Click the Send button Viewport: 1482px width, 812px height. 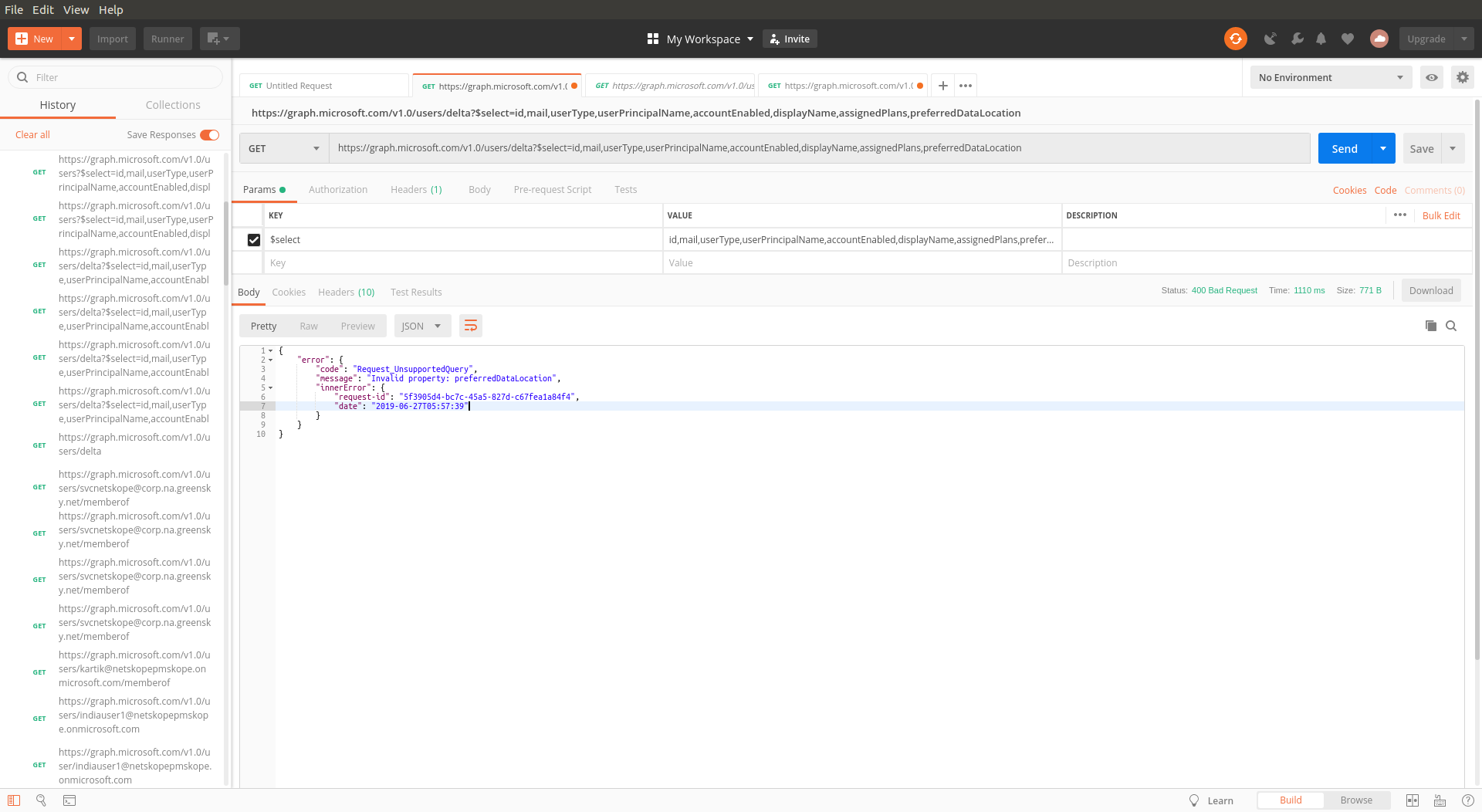1344,147
